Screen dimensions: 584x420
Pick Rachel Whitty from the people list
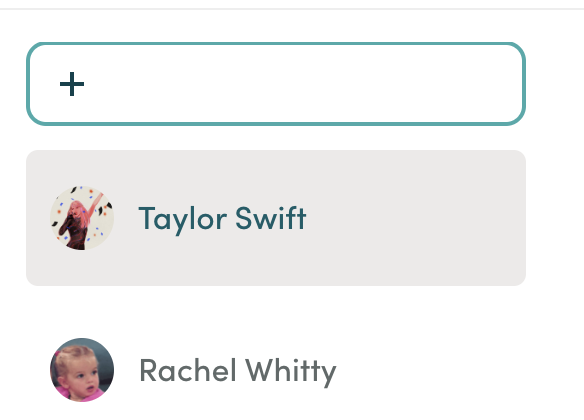276,370
